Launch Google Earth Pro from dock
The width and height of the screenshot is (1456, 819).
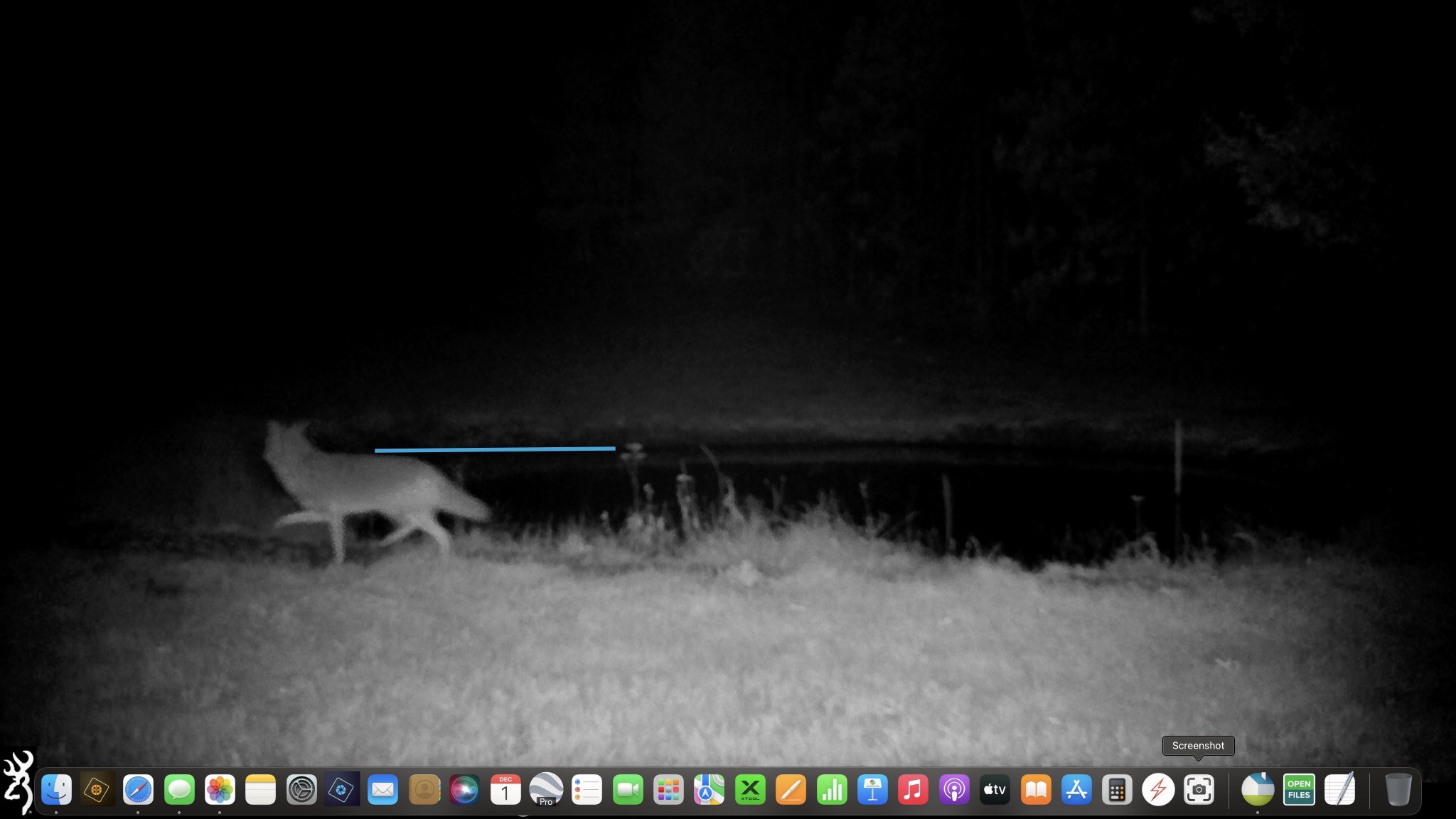click(x=546, y=790)
